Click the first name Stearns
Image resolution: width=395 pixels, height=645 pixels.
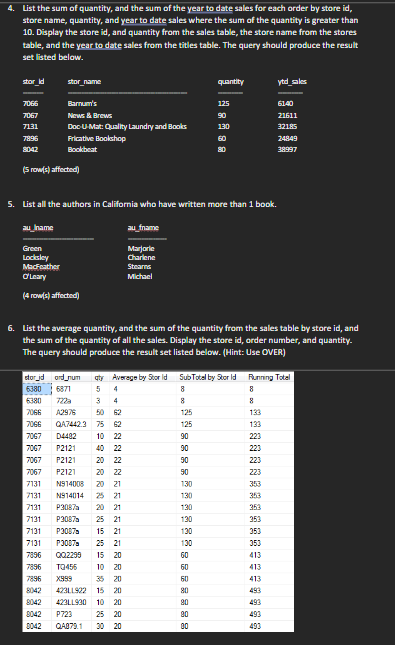139,267
